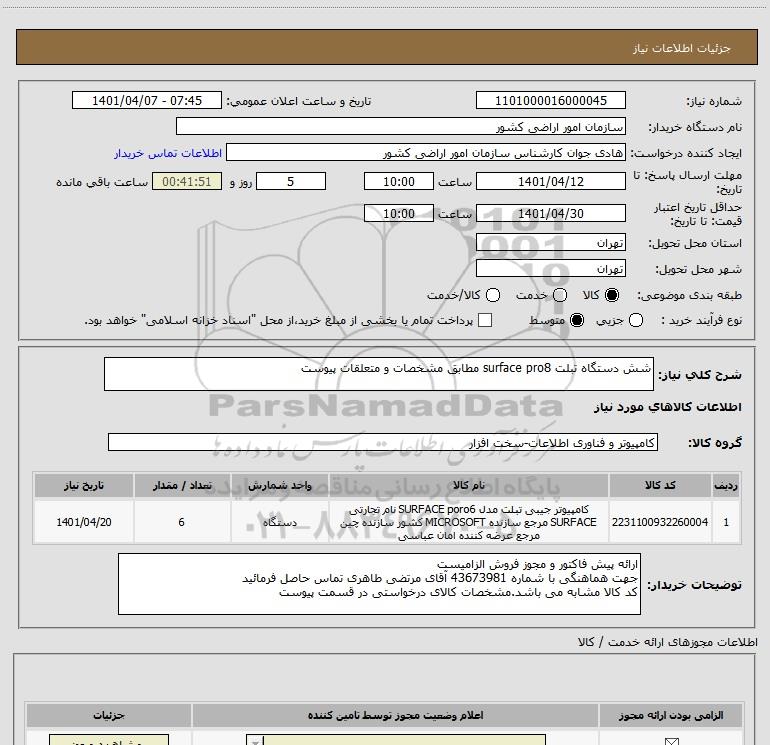
Task: Click the SURFACE product name cell
Action: pyautogui.click(x=468, y=522)
